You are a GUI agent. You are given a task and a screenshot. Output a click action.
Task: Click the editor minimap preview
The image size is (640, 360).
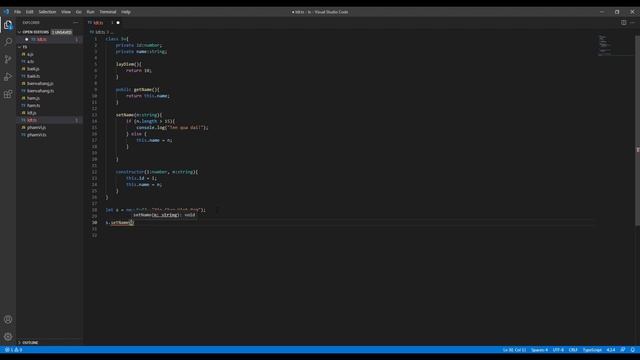(605, 45)
